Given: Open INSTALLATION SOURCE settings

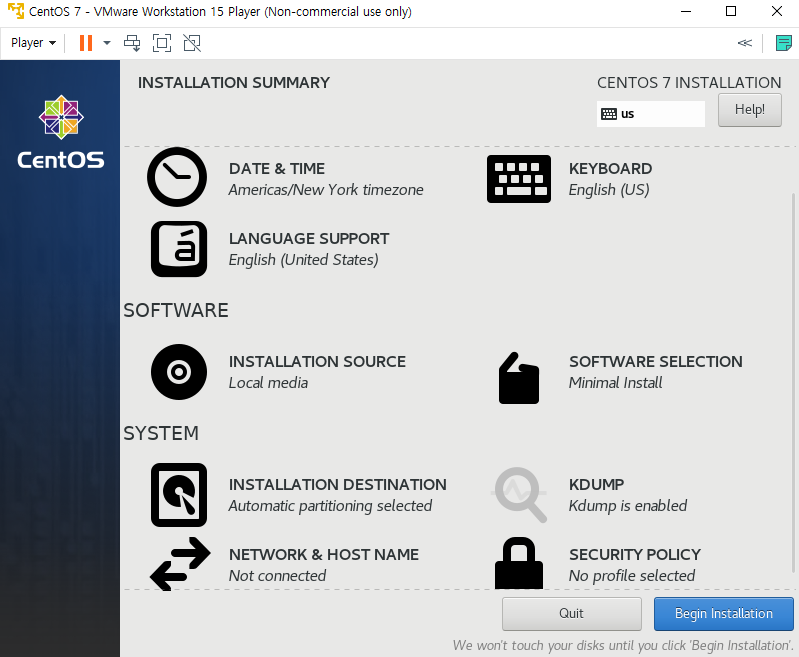Looking at the screenshot, I should 317,361.
